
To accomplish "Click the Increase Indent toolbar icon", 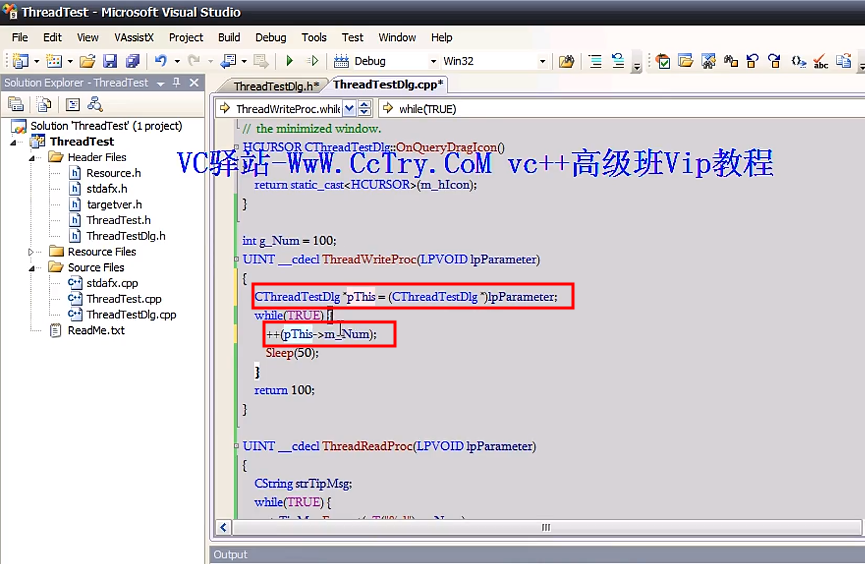I will pyautogui.click(x=595, y=61).
